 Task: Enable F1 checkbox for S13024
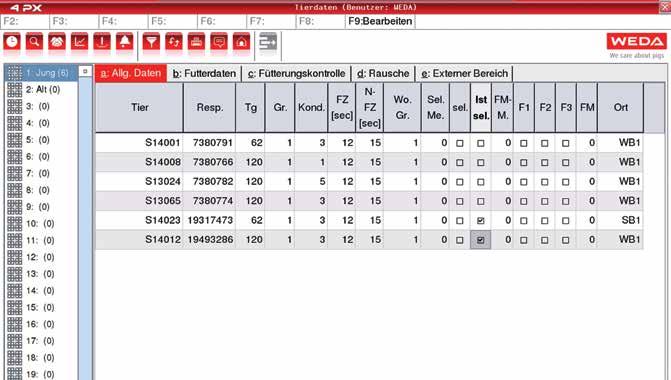(523, 182)
